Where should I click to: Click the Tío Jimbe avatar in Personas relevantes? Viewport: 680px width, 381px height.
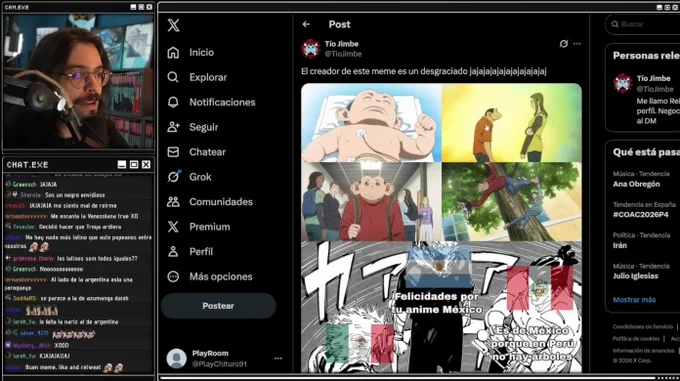point(623,83)
